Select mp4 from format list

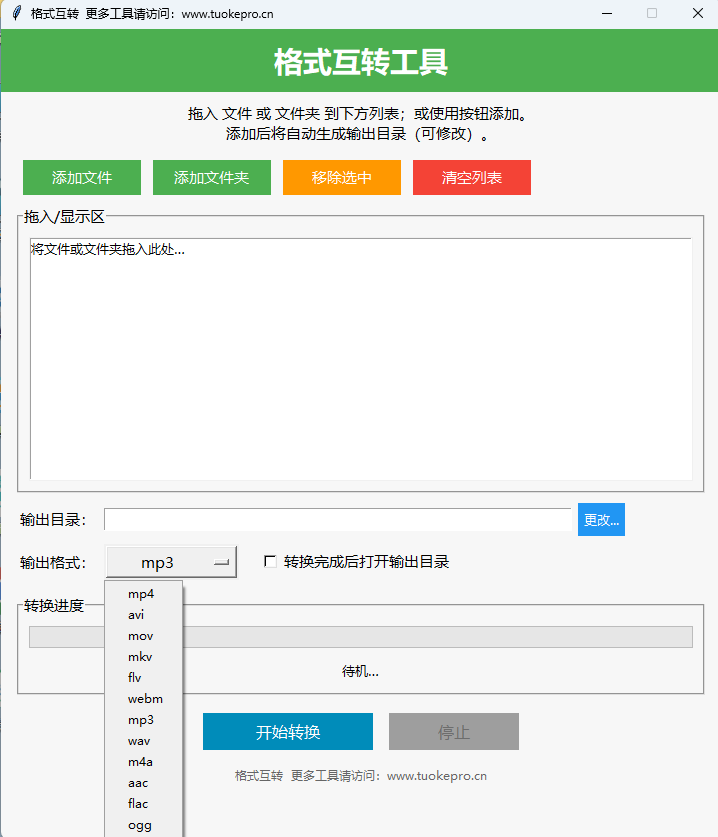[141, 593]
